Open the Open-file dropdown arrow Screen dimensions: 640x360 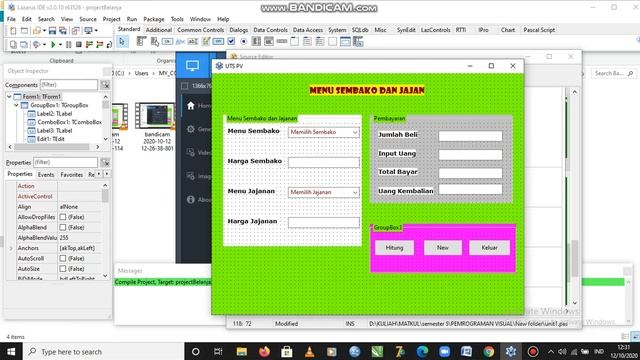(44, 31)
